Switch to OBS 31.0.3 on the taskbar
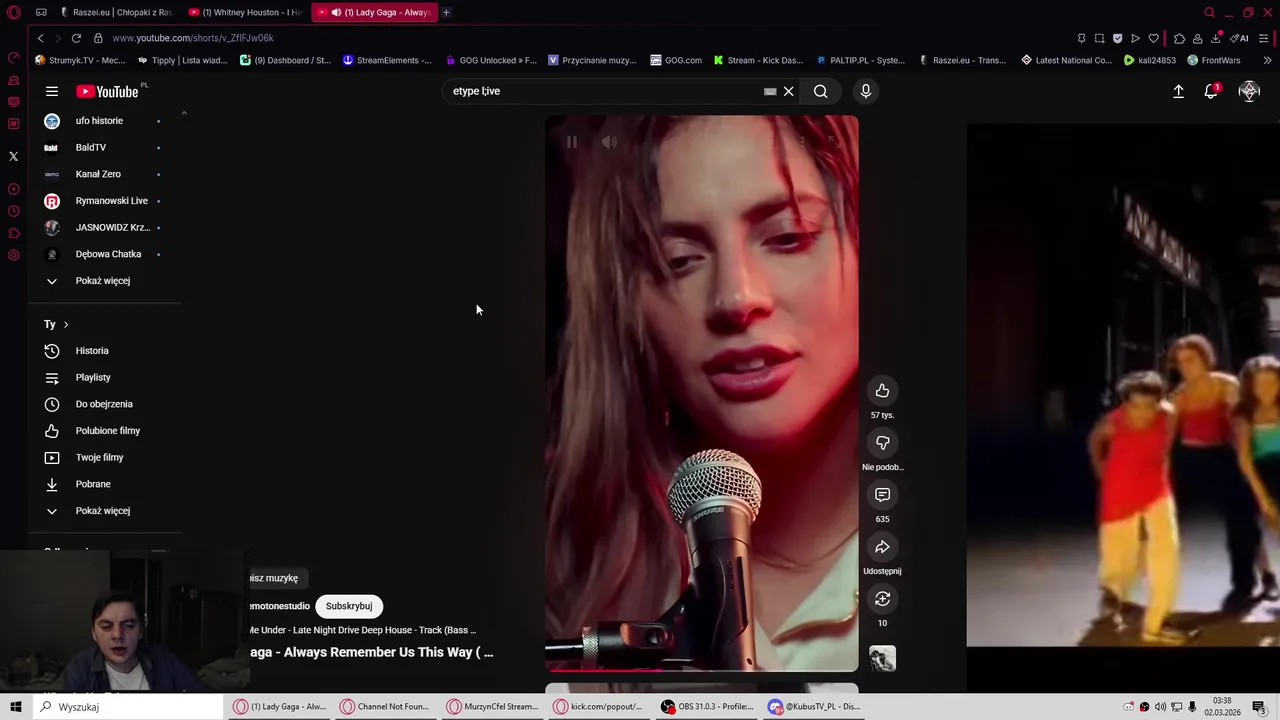 [707, 707]
